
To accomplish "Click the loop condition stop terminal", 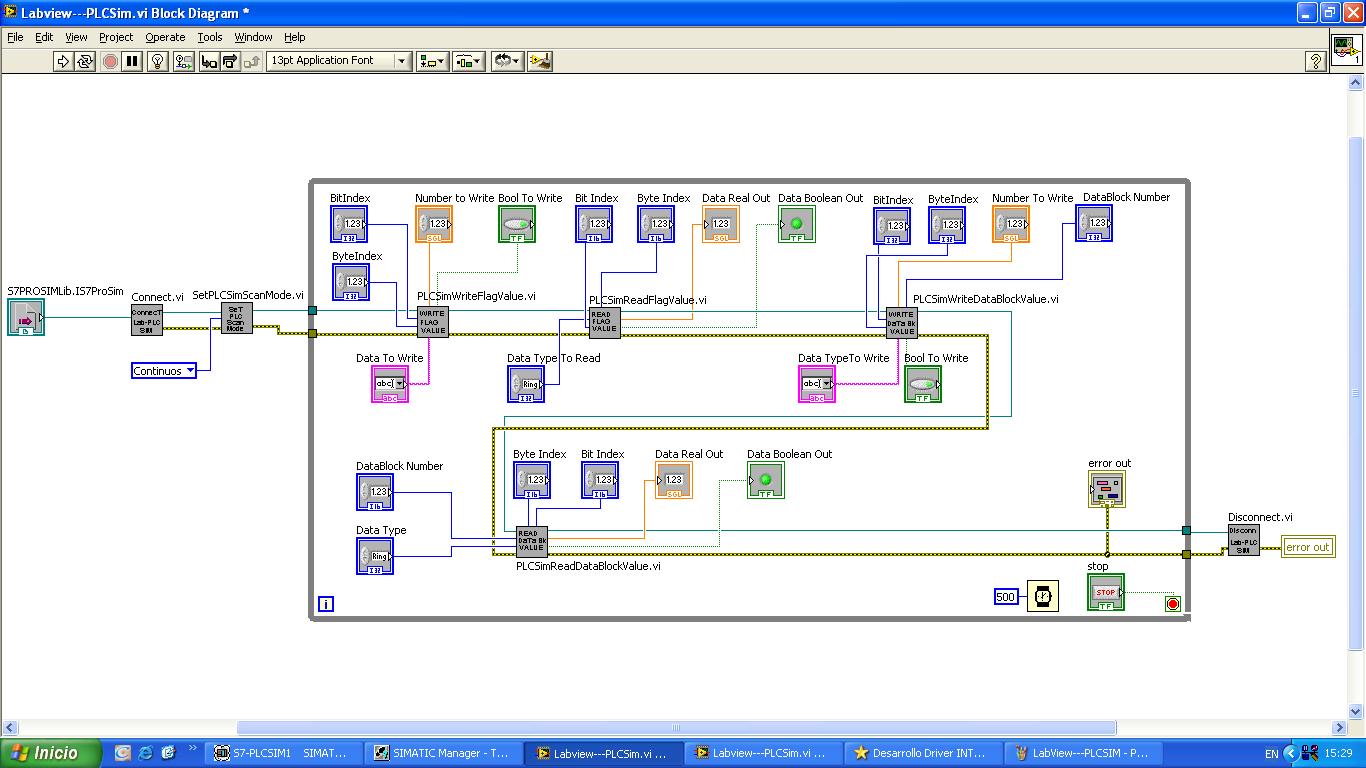I will point(1173,603).
